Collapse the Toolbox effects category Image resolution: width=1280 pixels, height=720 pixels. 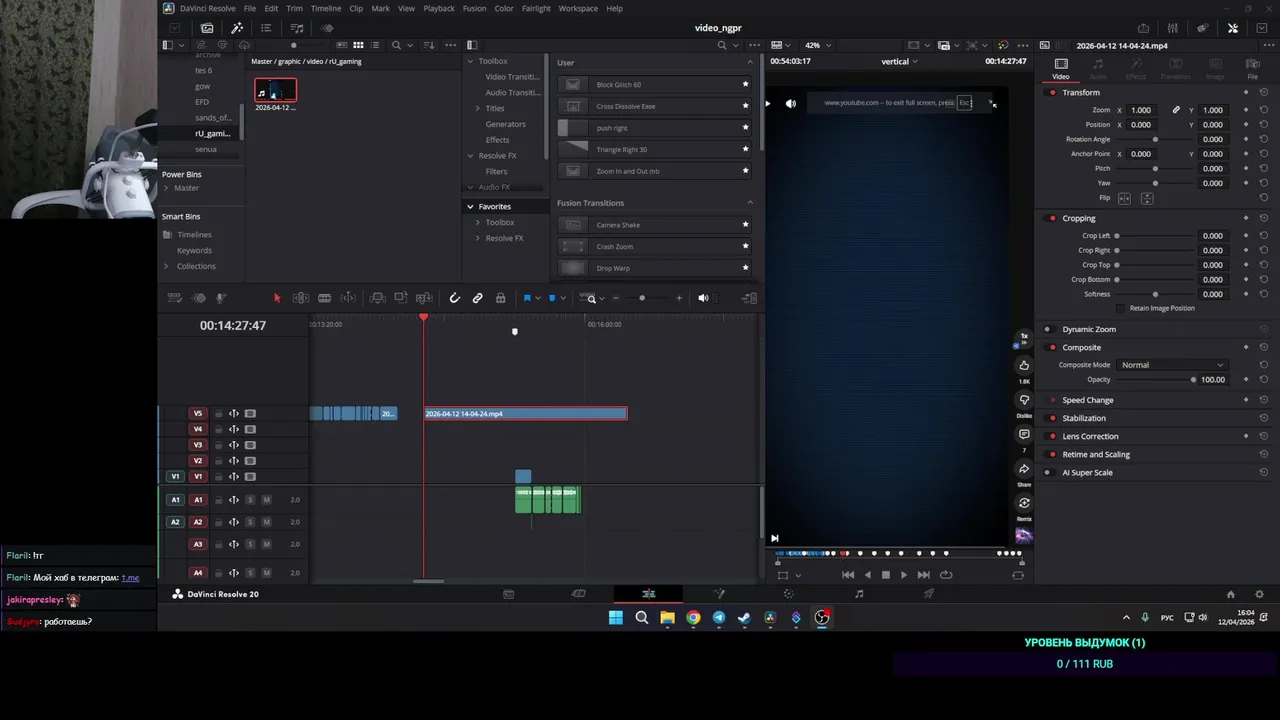[470, 61]
